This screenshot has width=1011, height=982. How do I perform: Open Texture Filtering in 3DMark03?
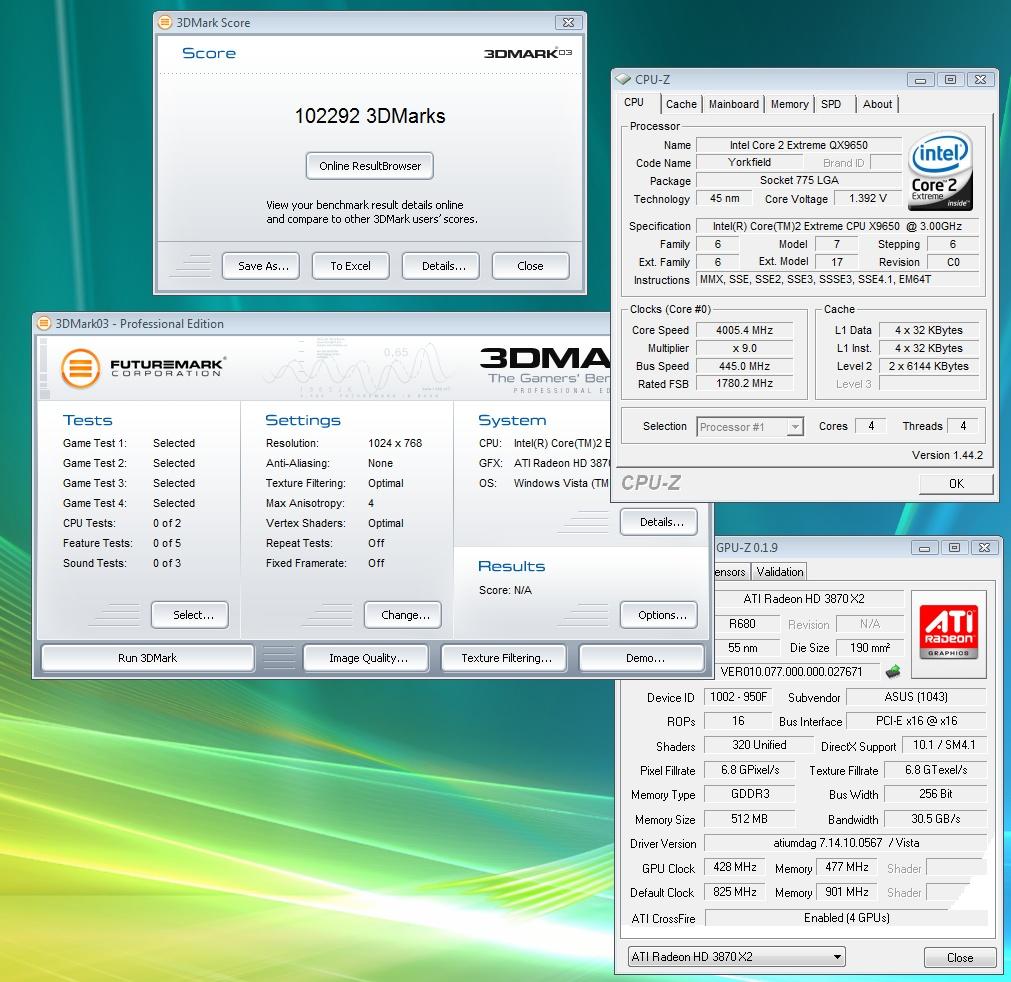[504, 658]
